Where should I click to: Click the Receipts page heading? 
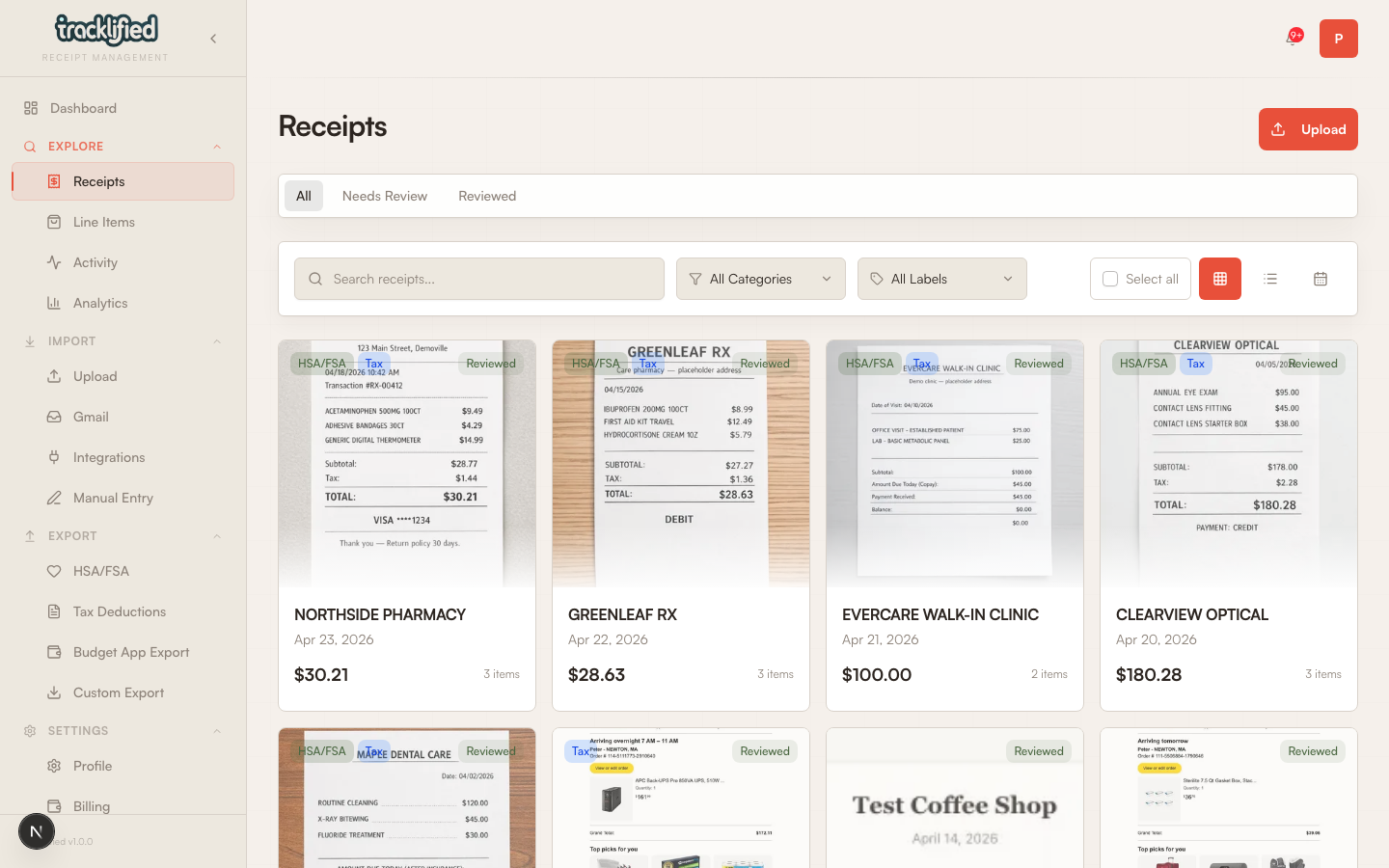pyautogui.click(x=333, y=126)
